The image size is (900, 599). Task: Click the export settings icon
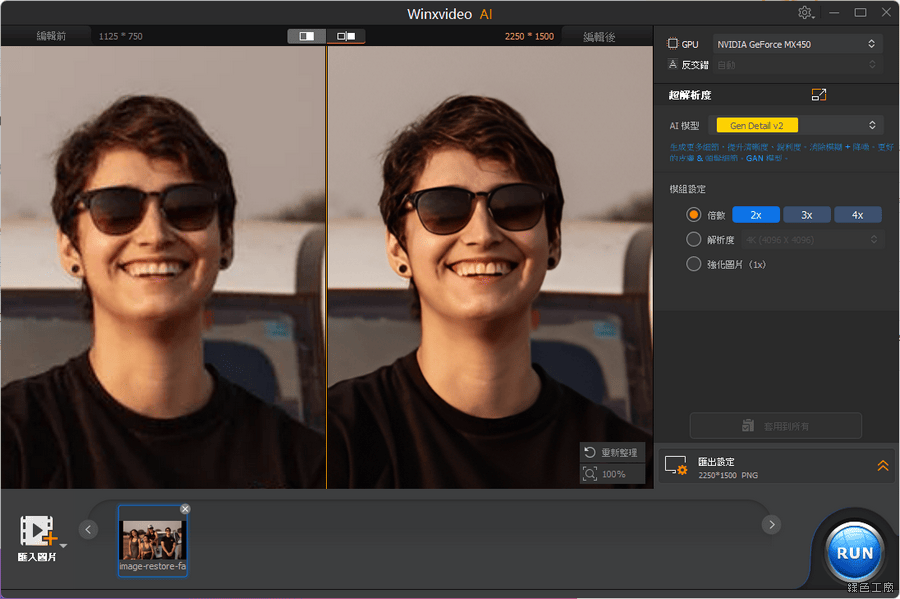coord(676,466)
